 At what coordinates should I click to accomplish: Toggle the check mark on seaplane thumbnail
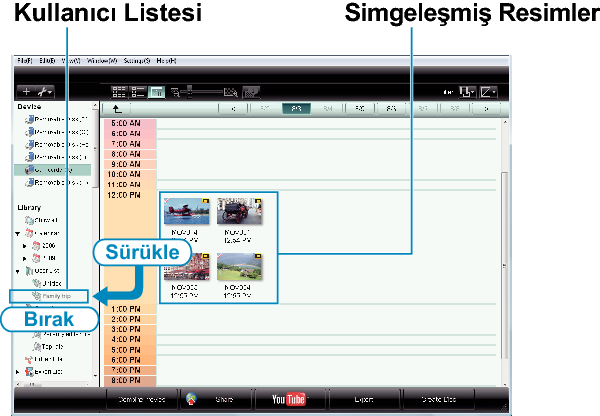pyautogui.click(x=167, y=201)
